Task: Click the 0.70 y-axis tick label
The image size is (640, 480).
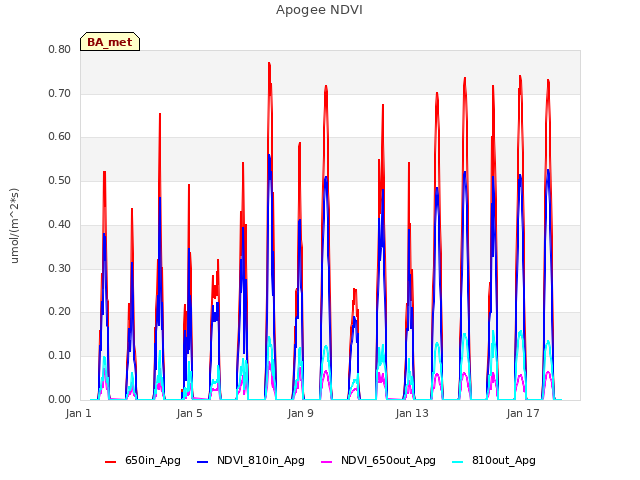Action: (x=60, y=93)
